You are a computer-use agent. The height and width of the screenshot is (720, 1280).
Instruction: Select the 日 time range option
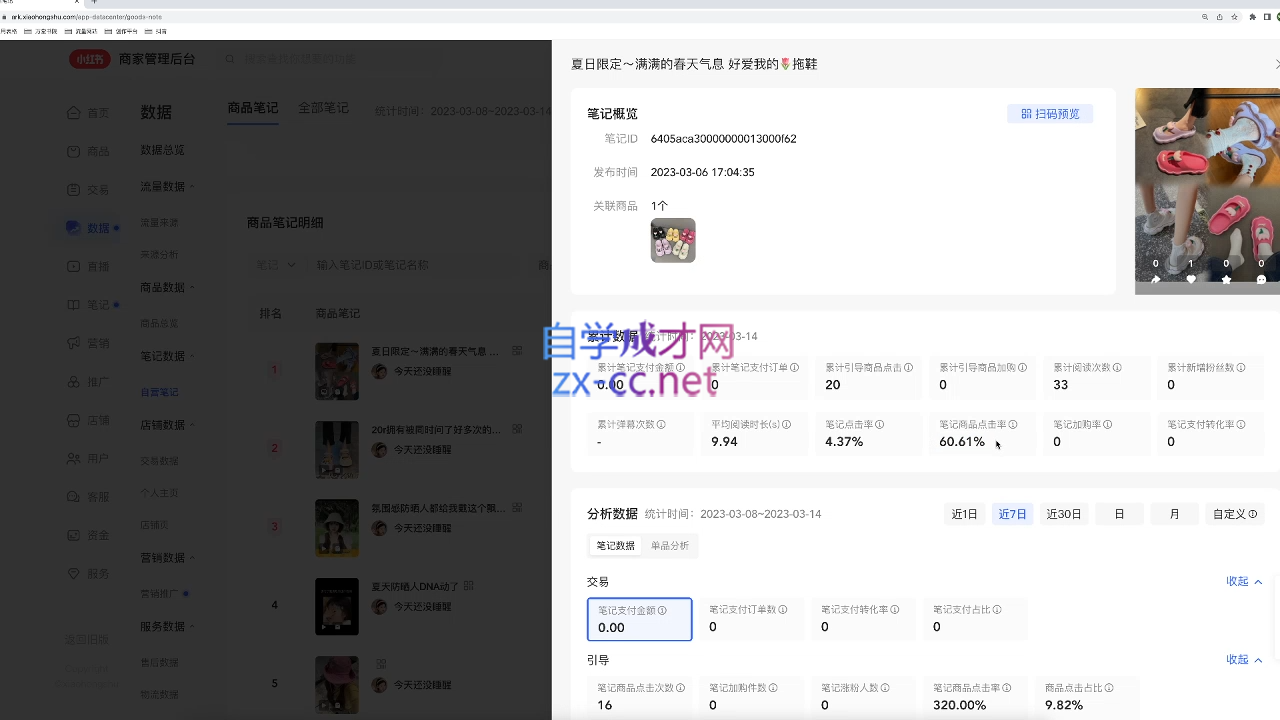(x=1119, y=514)
